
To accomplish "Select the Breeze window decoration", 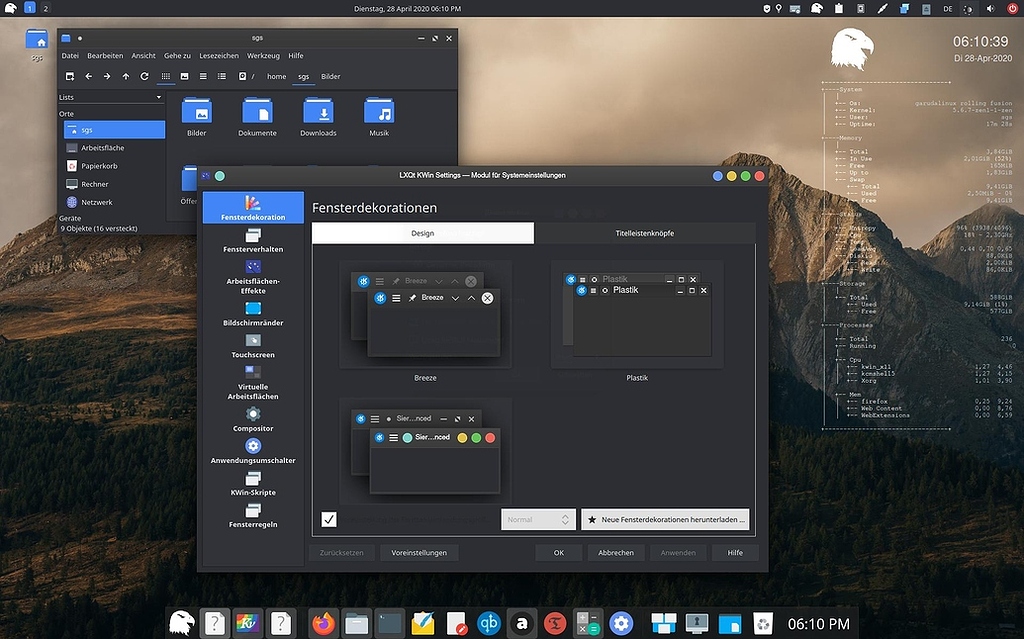I will pyautogui.click(x=425, y=315).
